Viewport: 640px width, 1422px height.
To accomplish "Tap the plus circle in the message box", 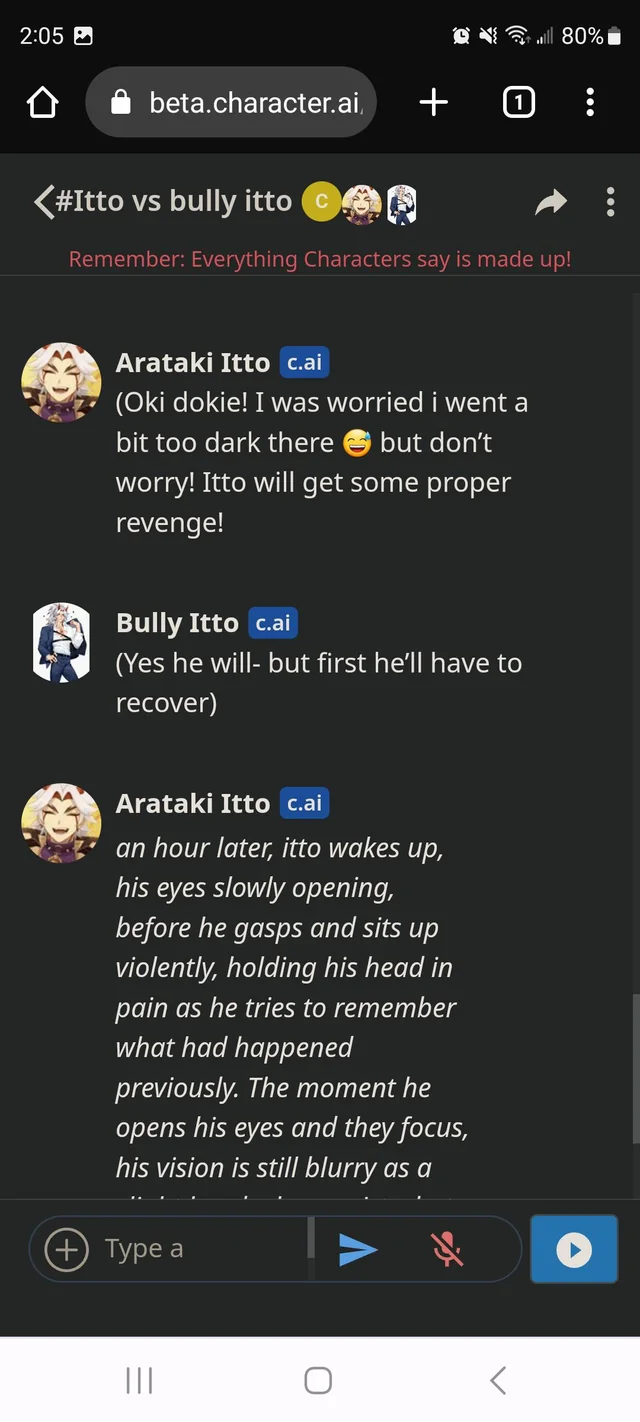I will (x=67, y=1249).
